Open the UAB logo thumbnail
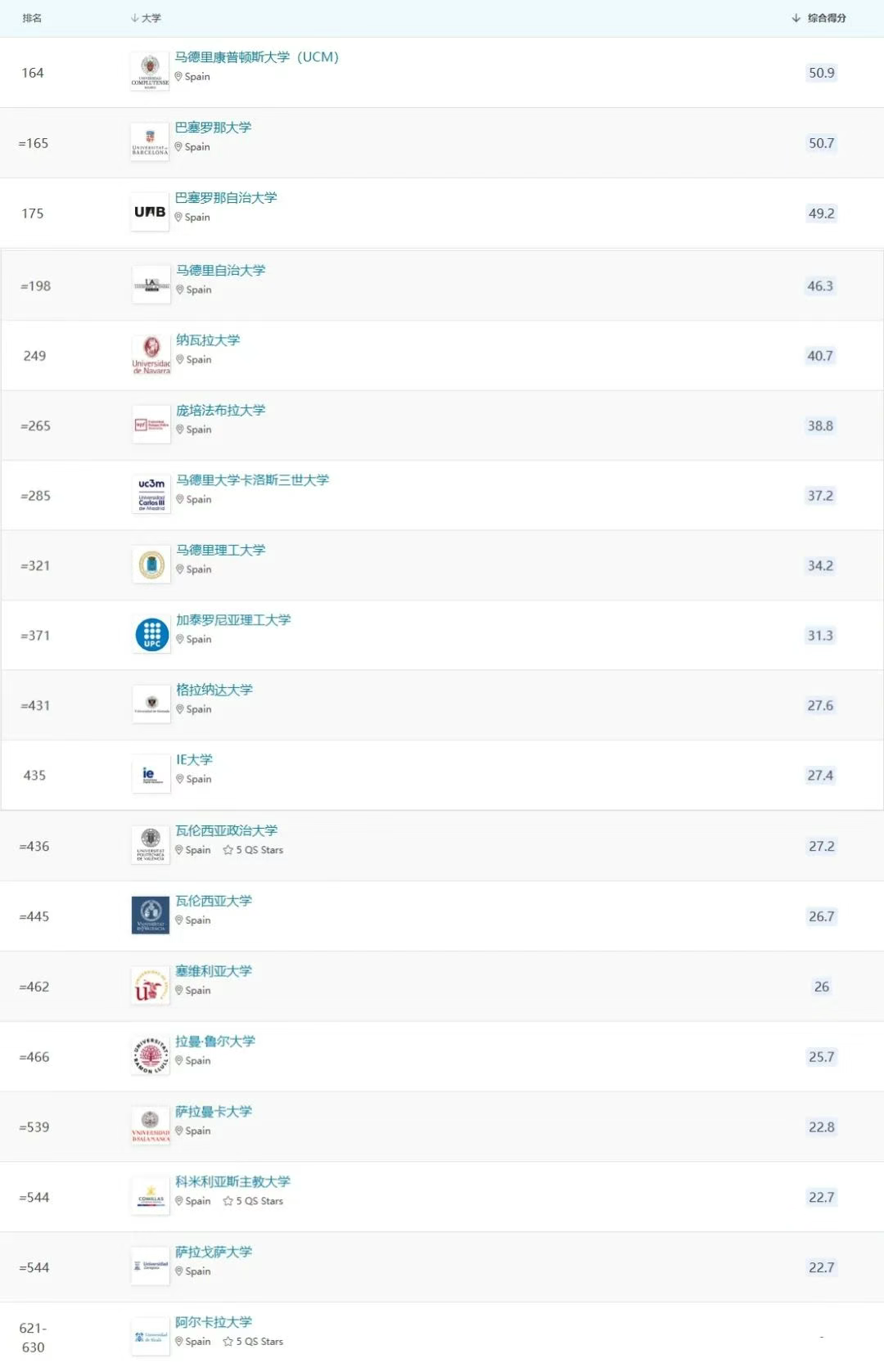This screenshot has width=884, height=1372. coord(150,213)
